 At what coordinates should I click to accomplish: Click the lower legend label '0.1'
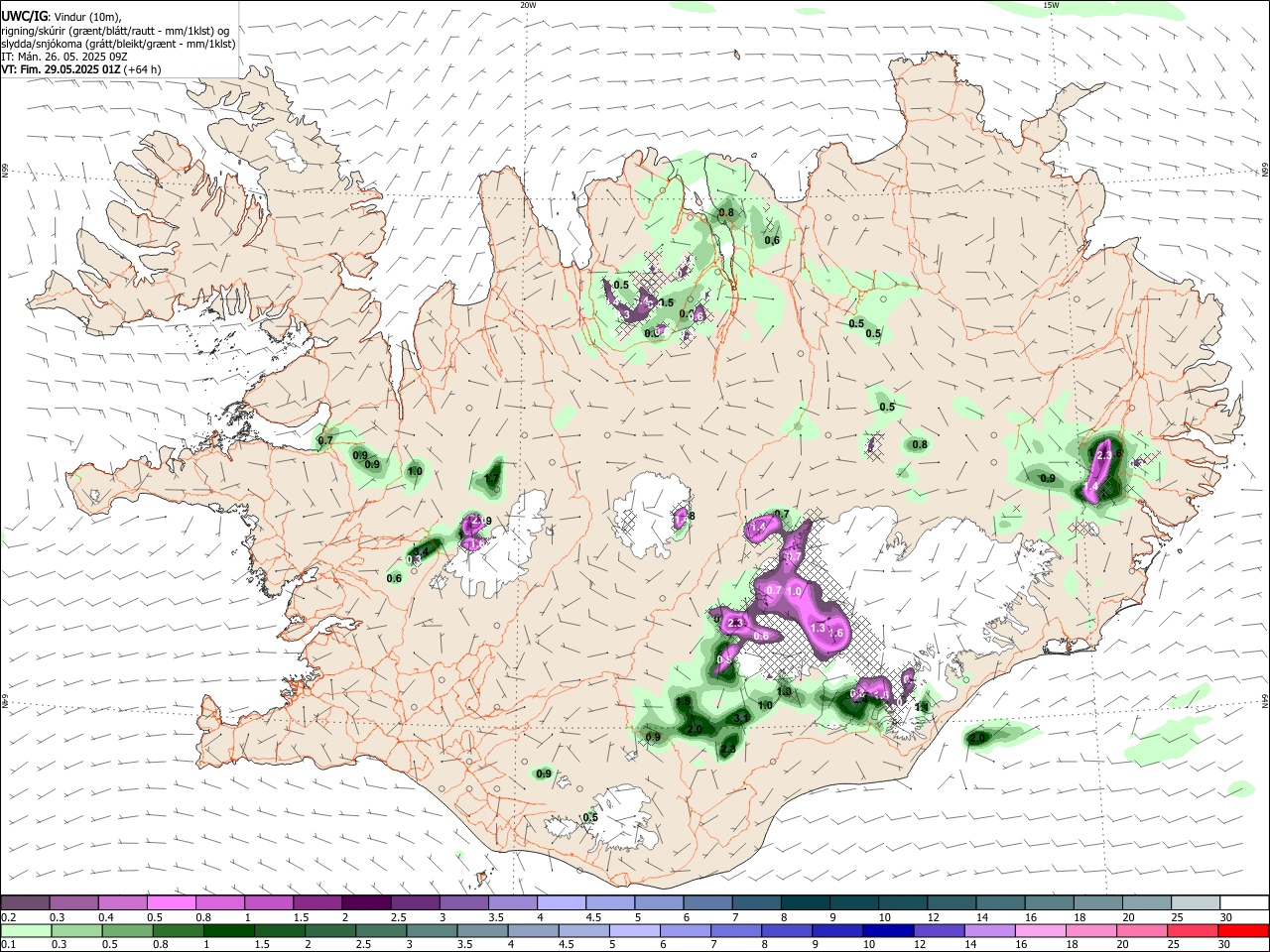point(8,944)
